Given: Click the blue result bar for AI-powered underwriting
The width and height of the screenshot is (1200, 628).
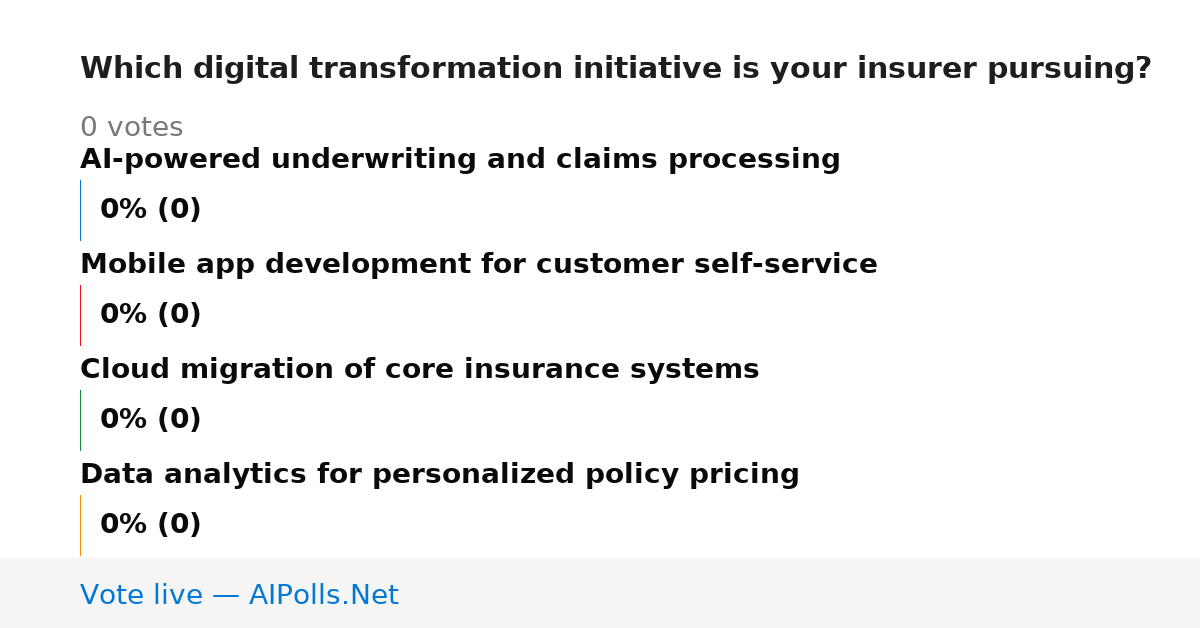Looking at the screenshot, I should [x=80, y=210].
